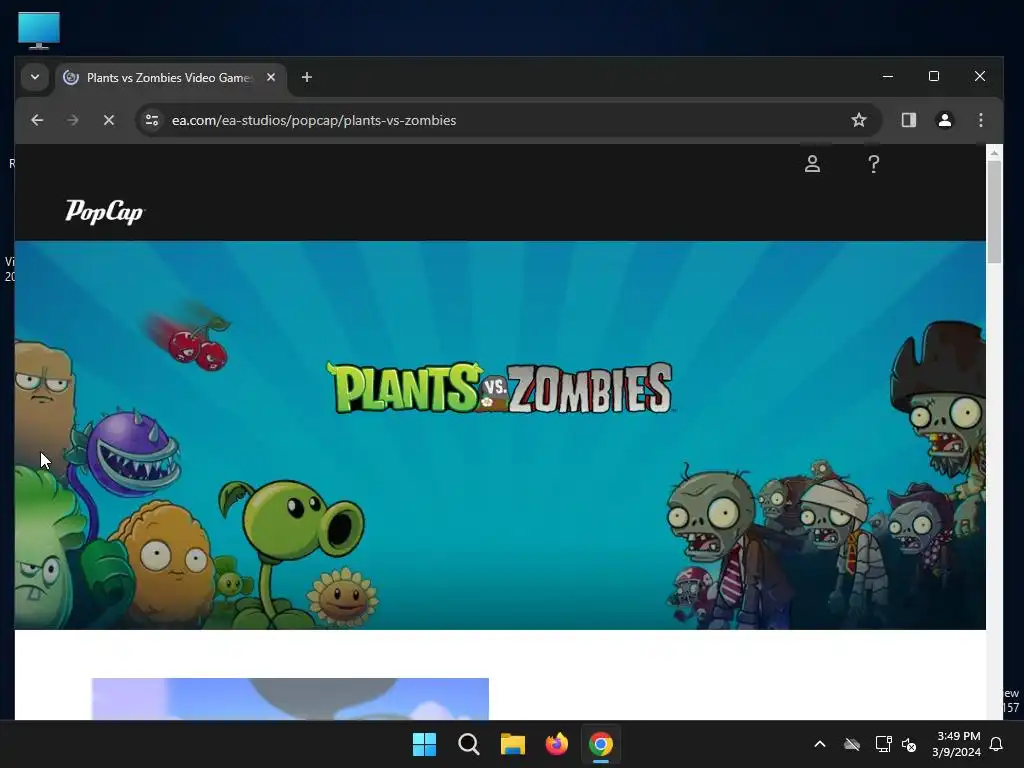Open notifications bell icon
This screenshot has height=768, width=1024.
pos(997,744)
